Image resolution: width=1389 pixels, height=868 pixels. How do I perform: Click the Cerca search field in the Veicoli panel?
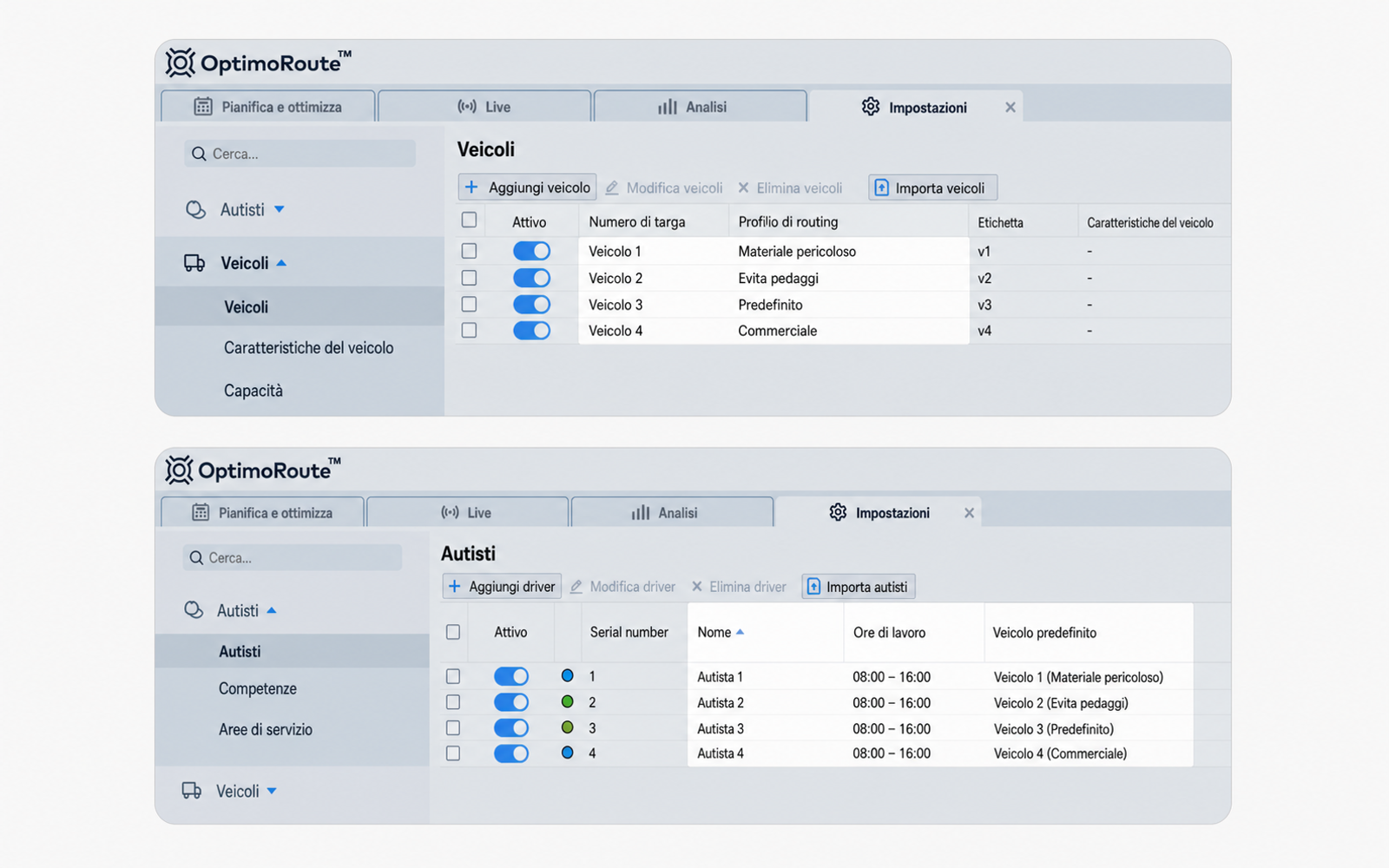300,154
